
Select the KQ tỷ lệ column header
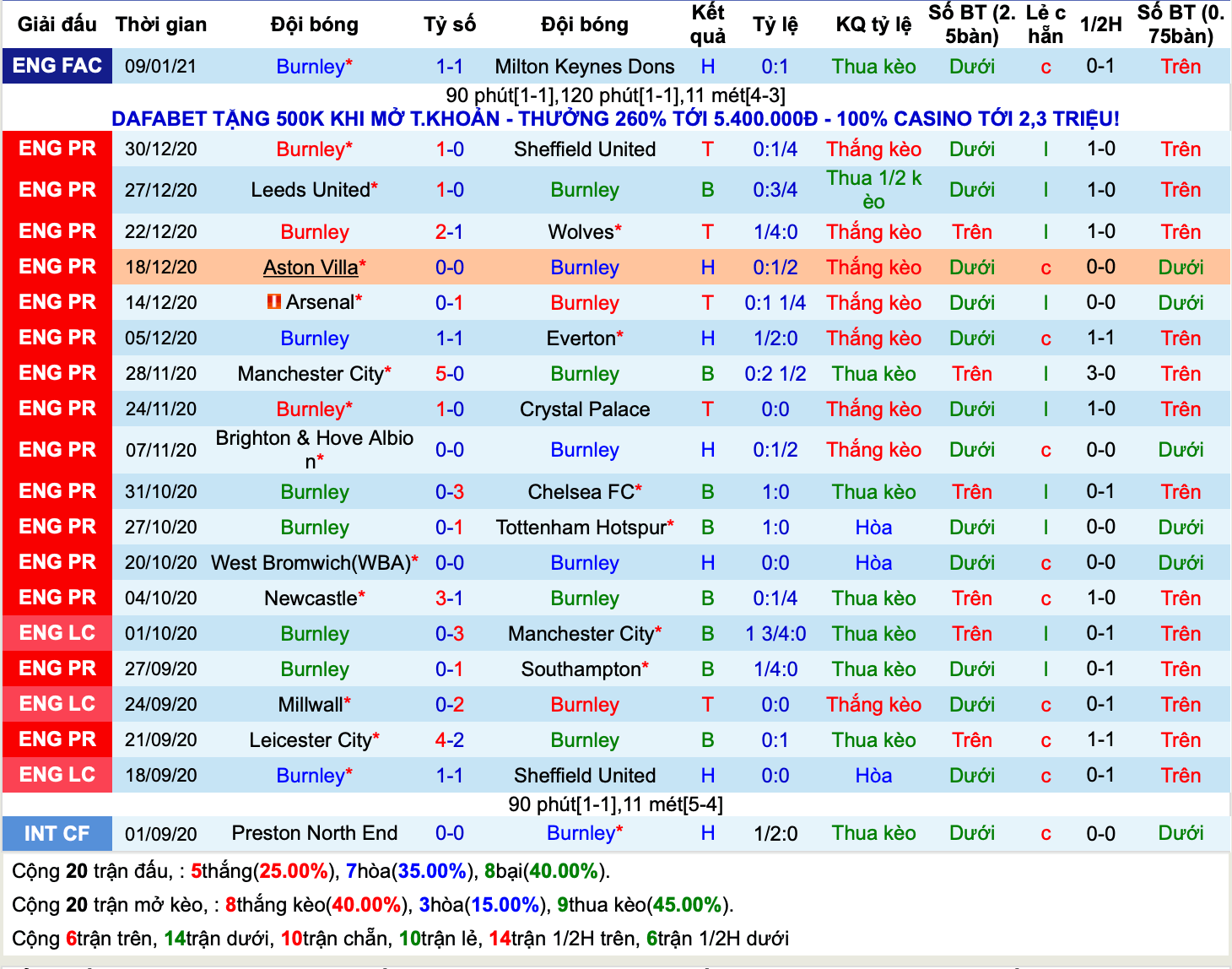(x=873, y=24)
